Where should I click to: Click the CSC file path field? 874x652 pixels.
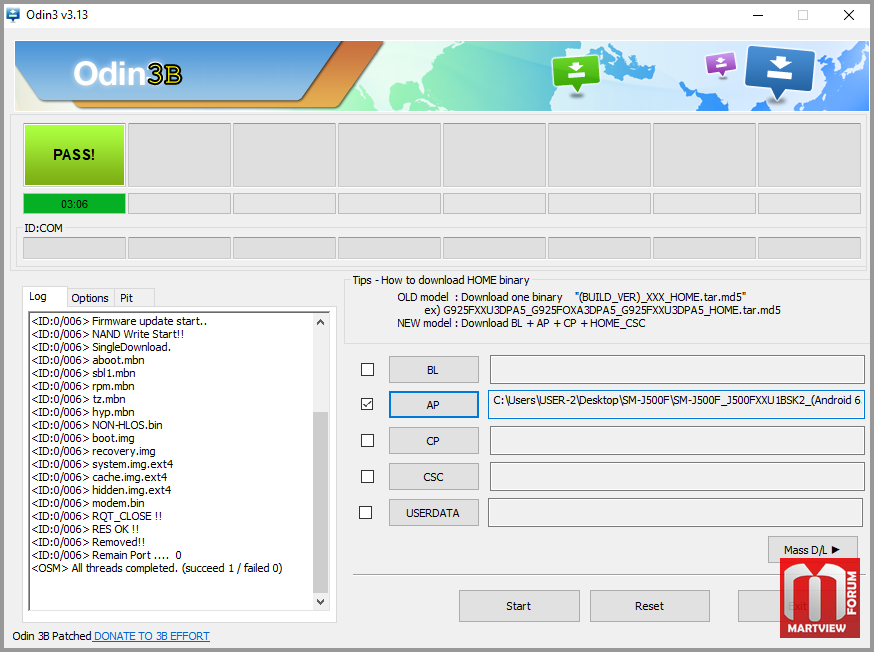pyautogui.click(x=677, y=477)
